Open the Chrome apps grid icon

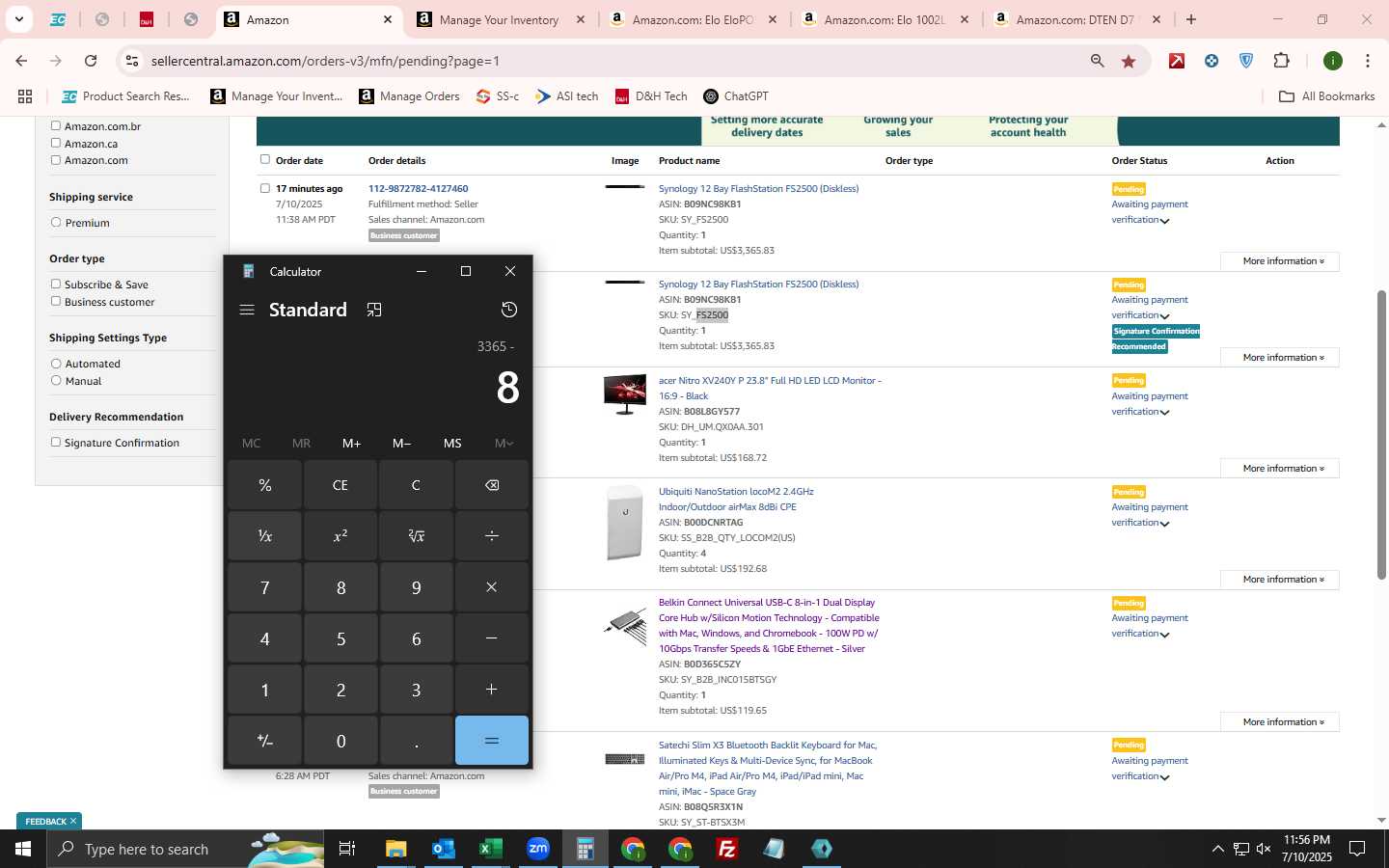pos(25,96)
